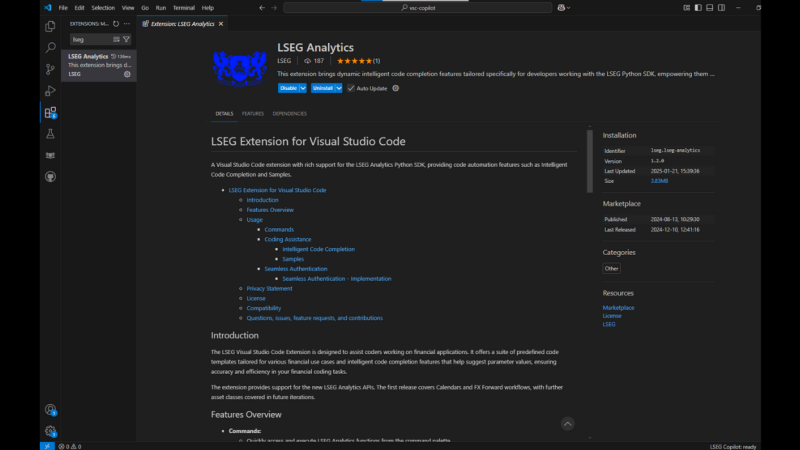Open manage gear on LSEG Analytics list item

tap(127, 74)
